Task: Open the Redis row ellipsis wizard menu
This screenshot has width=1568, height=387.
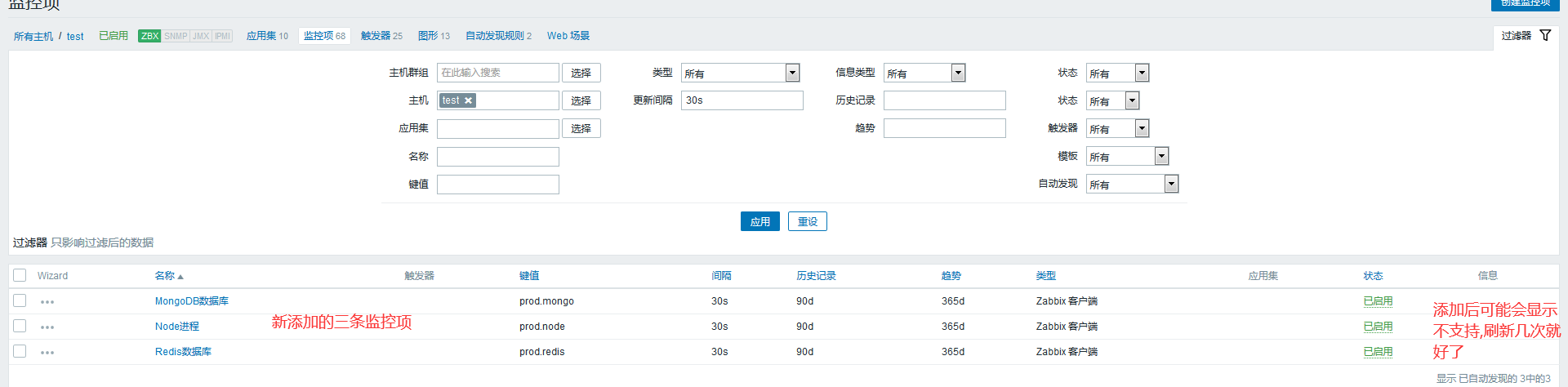Action: tap(47, 353)
